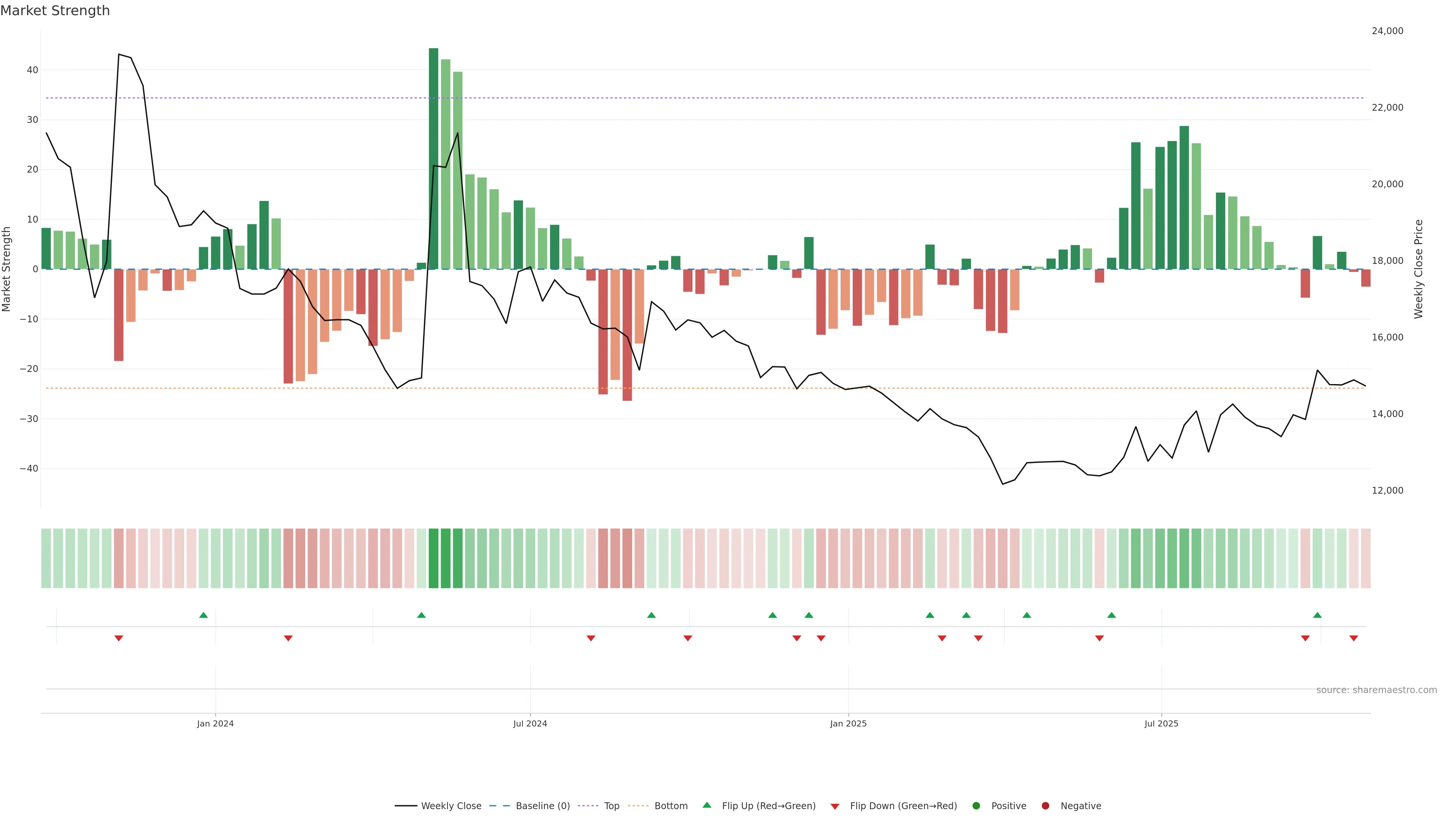Click the Market Strength chart title

pos(55,11)
